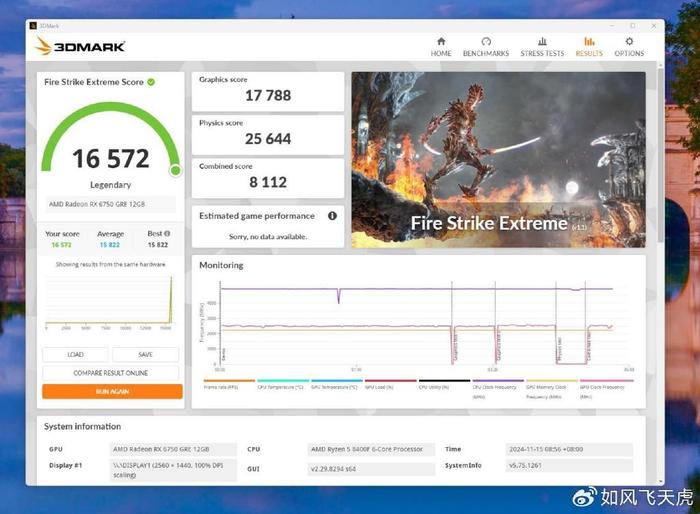Toggle CPU Clock Frequency legend
This screenshot has height=514, width=700.
click(x=498, y=389)
